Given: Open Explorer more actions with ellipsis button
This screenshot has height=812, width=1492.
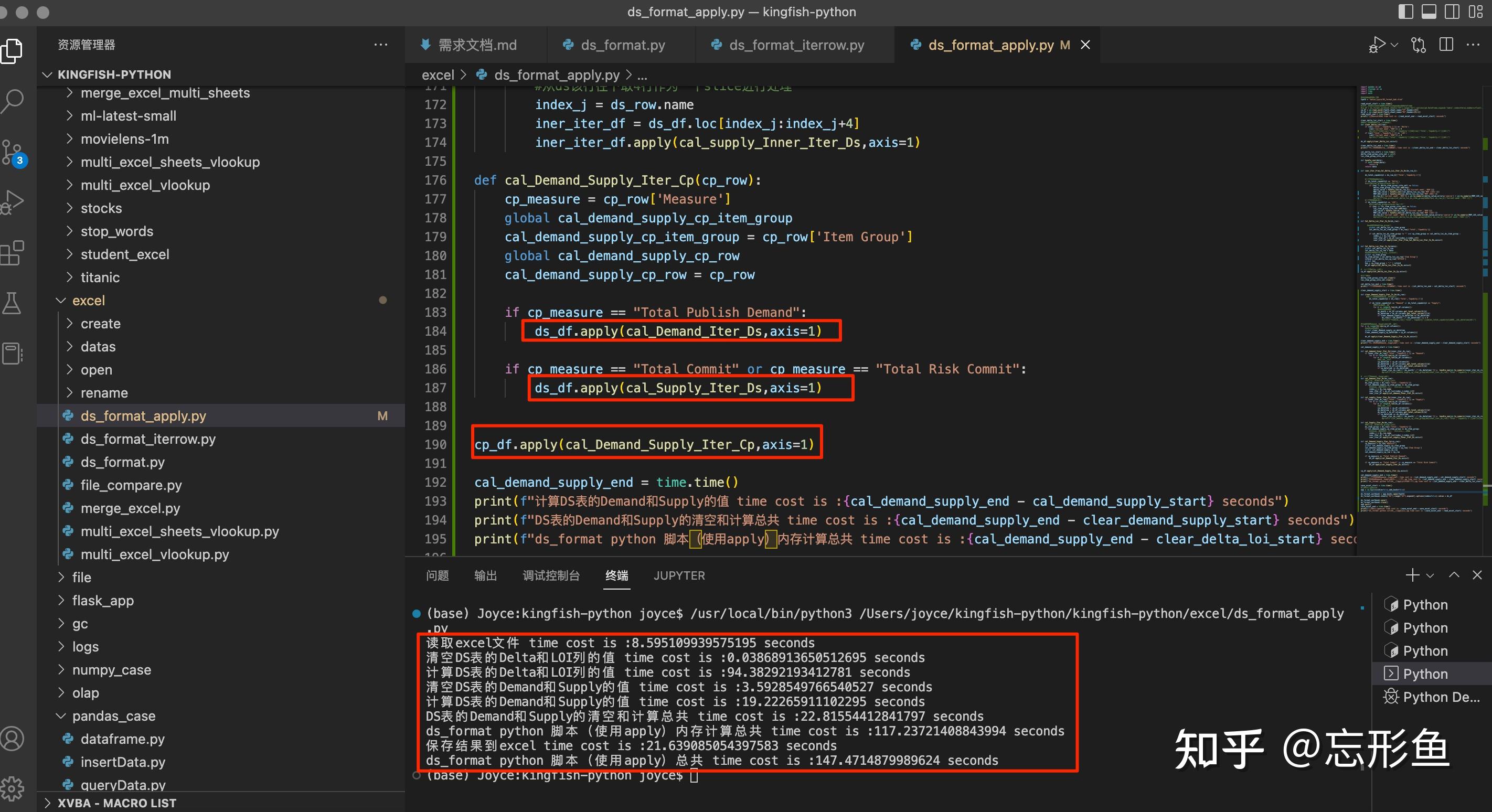Looking at the screenshot, I should [380, 45].
